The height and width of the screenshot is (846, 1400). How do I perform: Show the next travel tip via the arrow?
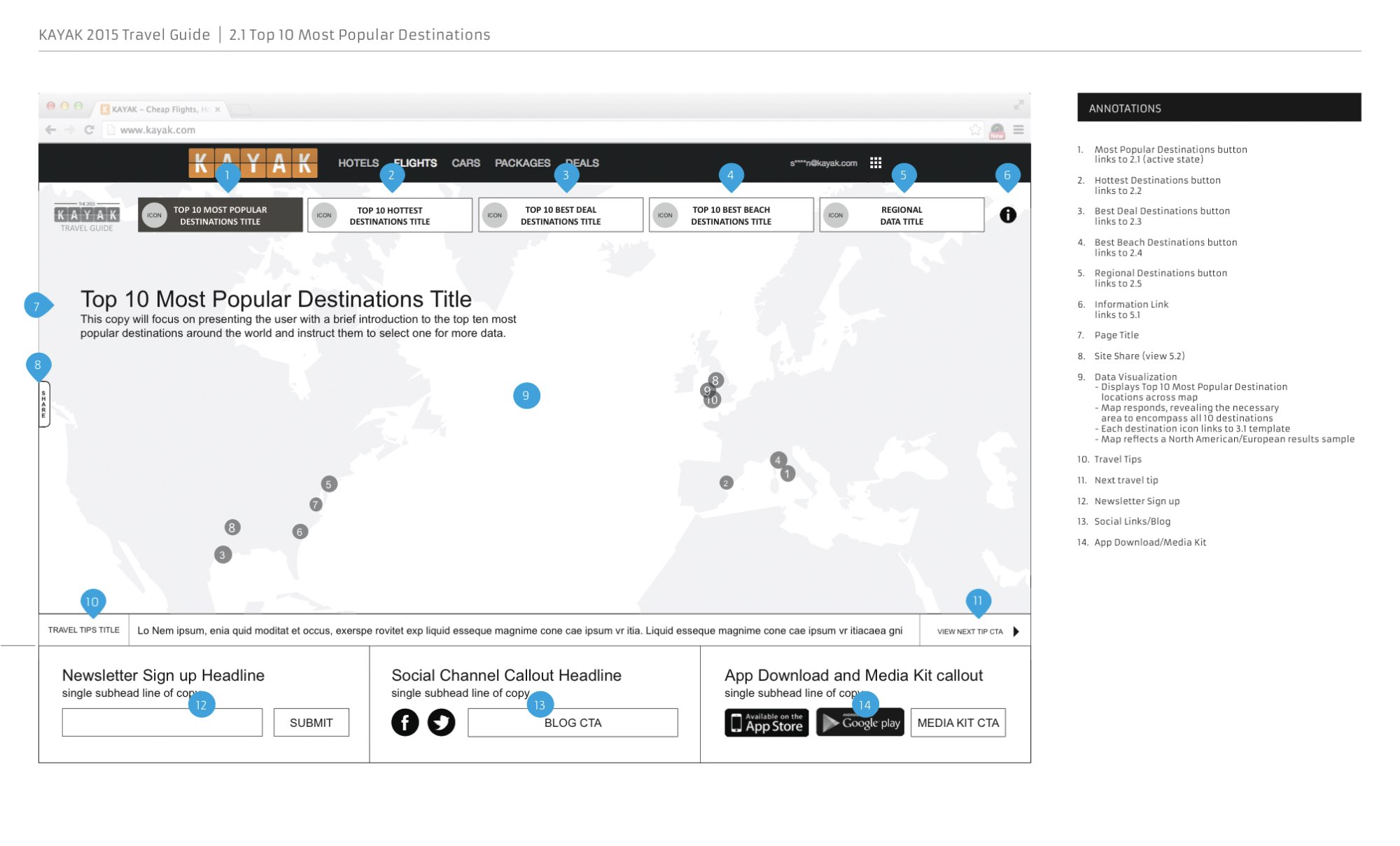[x=1016, y=631]
